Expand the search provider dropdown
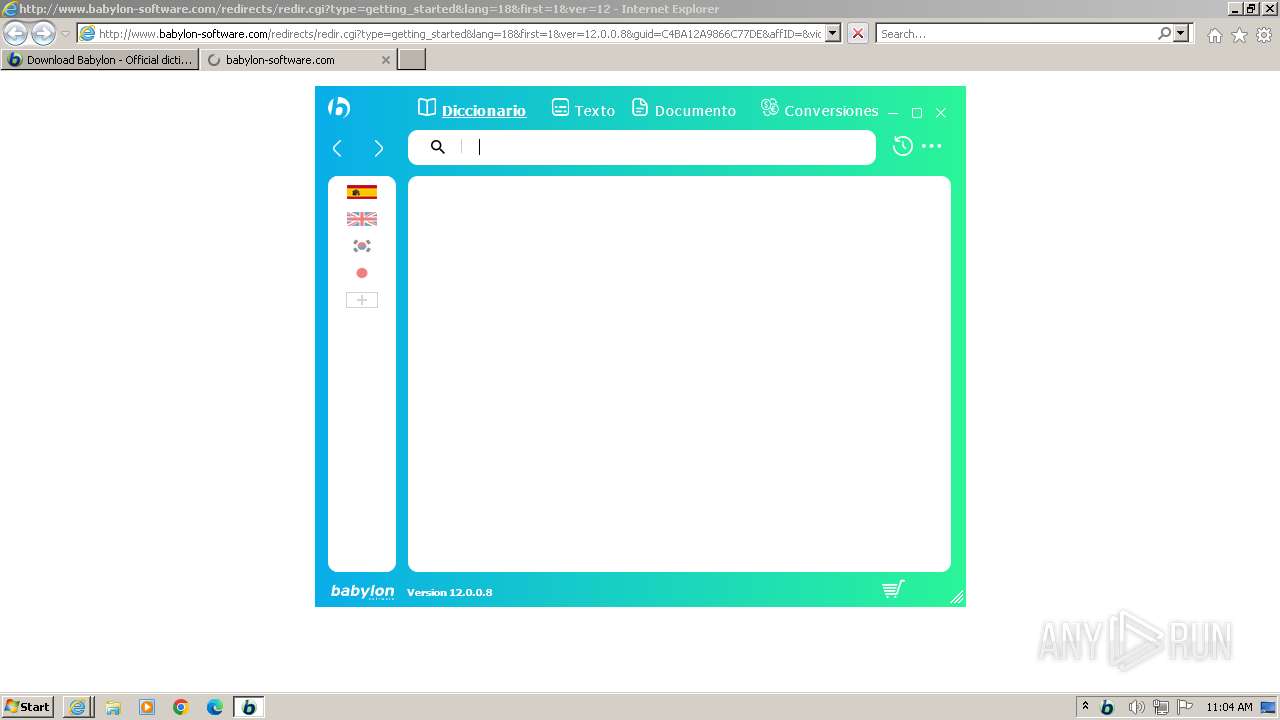This screenshot has height=720, width=1280. (x=1181, y=33)
